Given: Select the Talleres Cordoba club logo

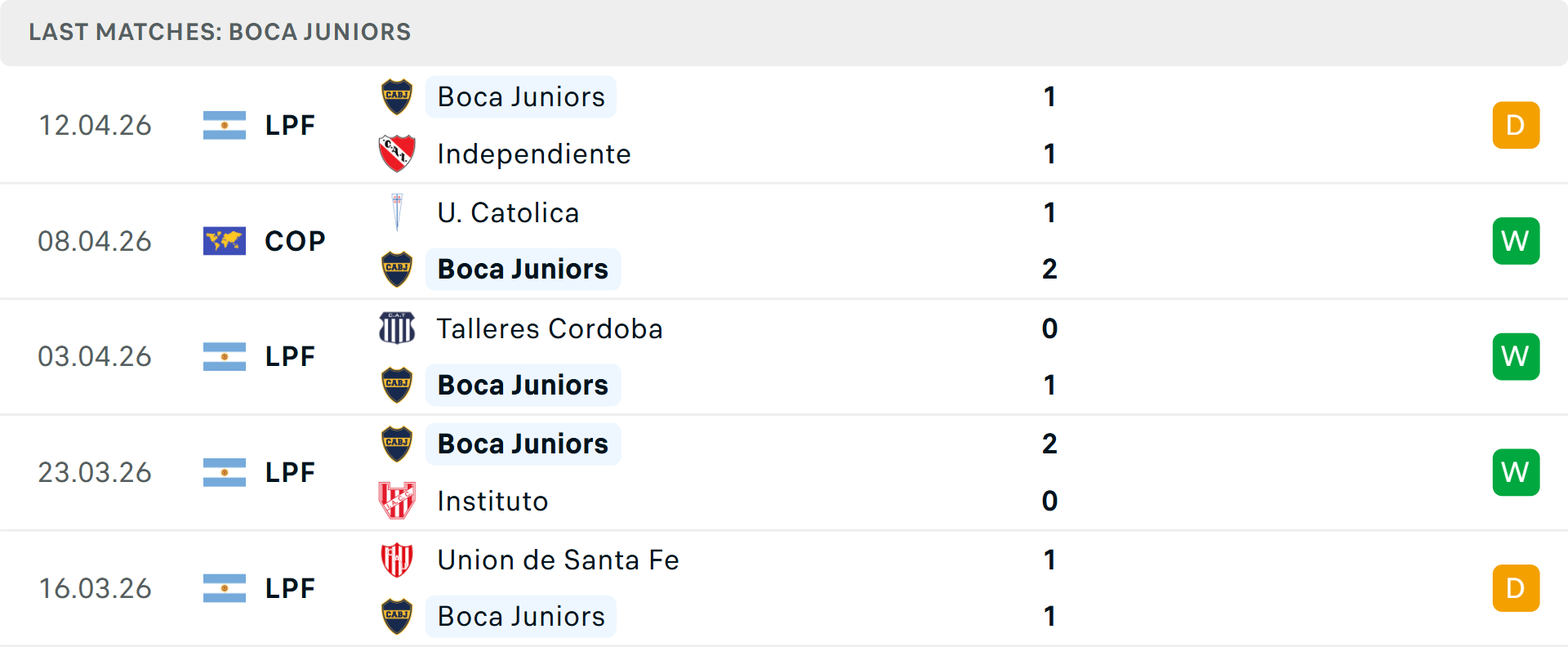Looking at the screenshot, I should [397, 328].
